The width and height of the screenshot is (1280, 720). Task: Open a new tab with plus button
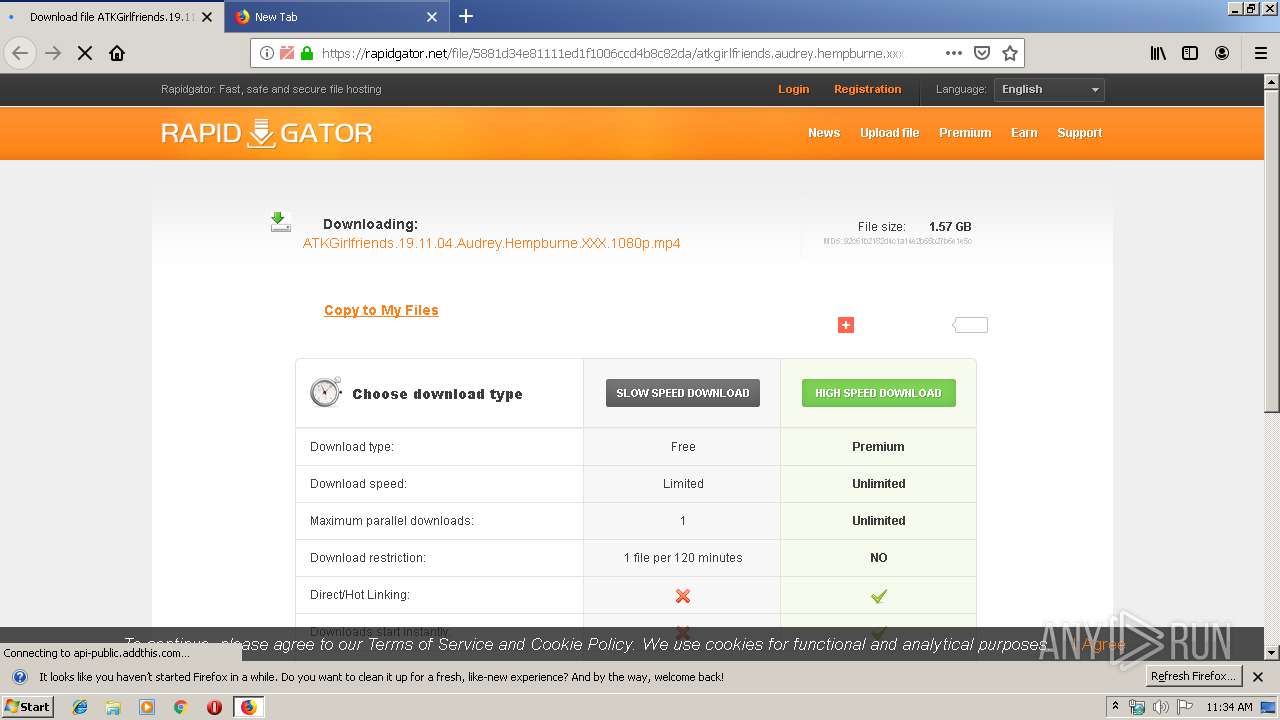point(466,16)
